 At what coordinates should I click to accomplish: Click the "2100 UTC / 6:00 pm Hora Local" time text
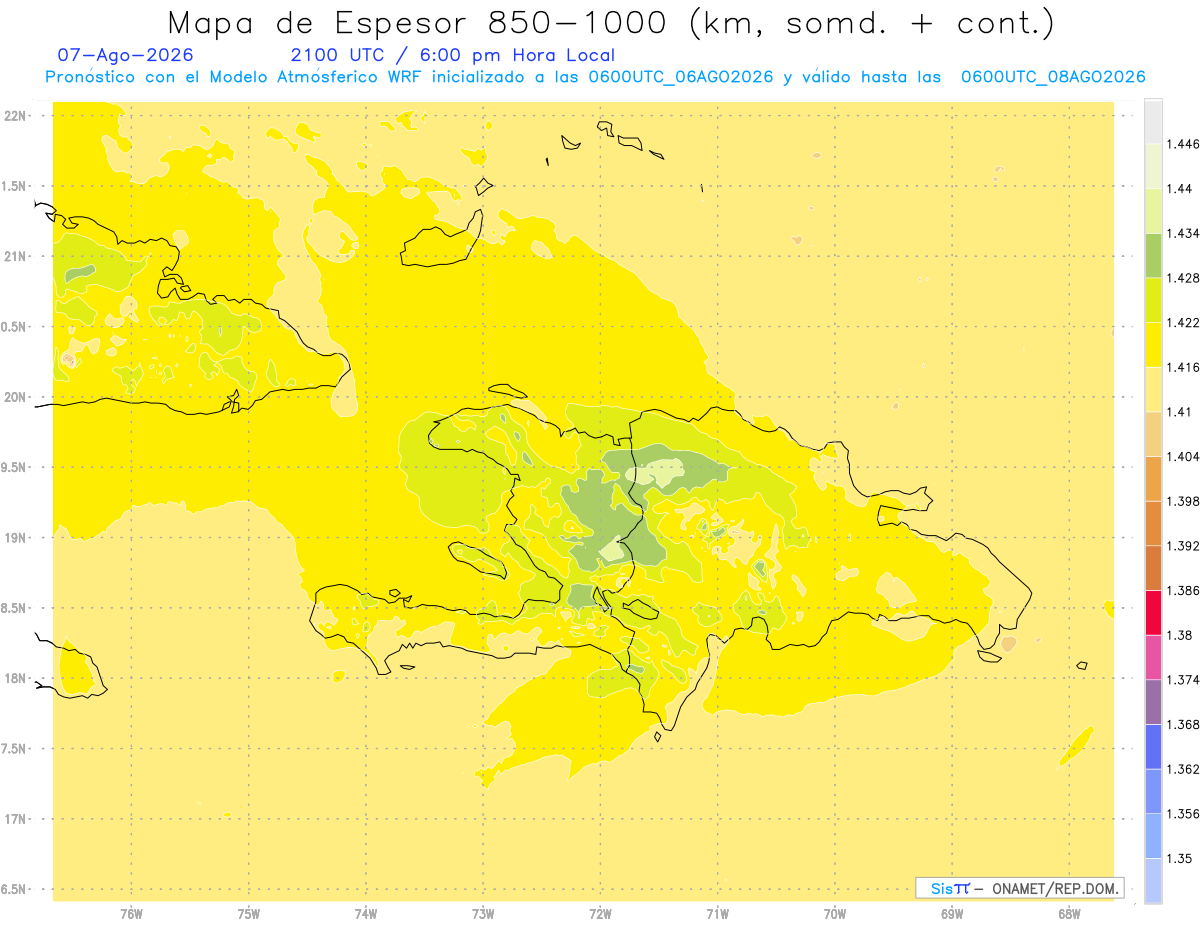pos(453,56)
